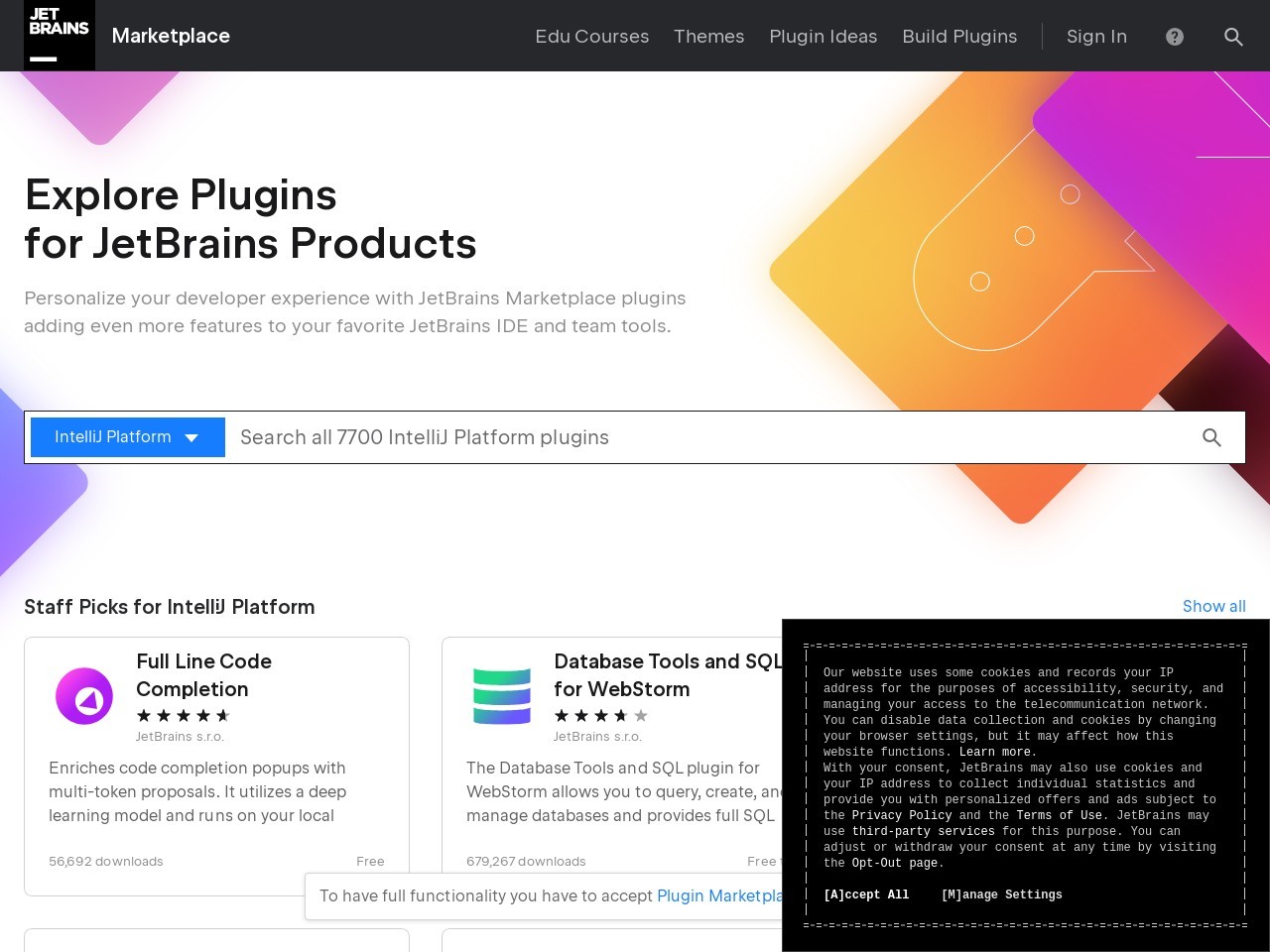Viewport: 1270px width, 952px height.
Task: Open the Edu Courses menu item
Action: click(x=592, y=37)
